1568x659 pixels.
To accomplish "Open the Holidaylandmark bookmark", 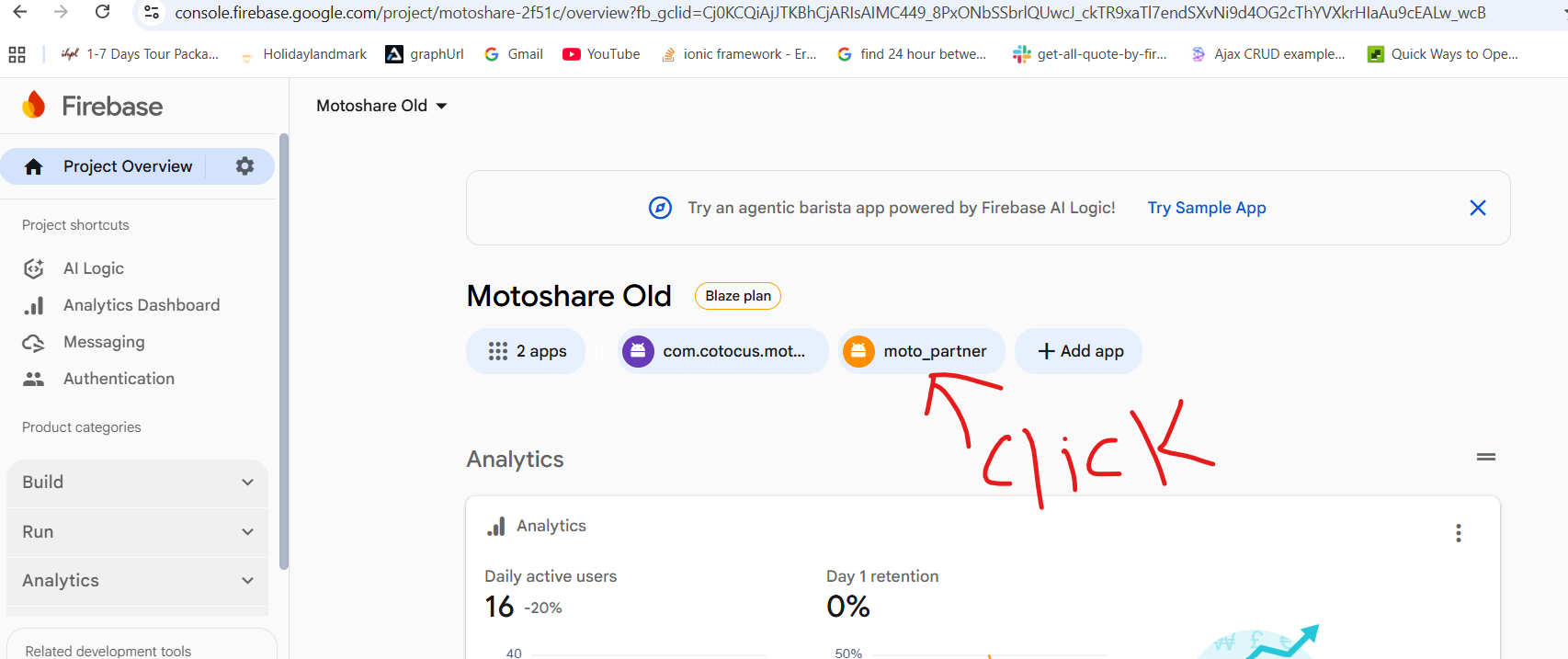I will click(302, 54).
